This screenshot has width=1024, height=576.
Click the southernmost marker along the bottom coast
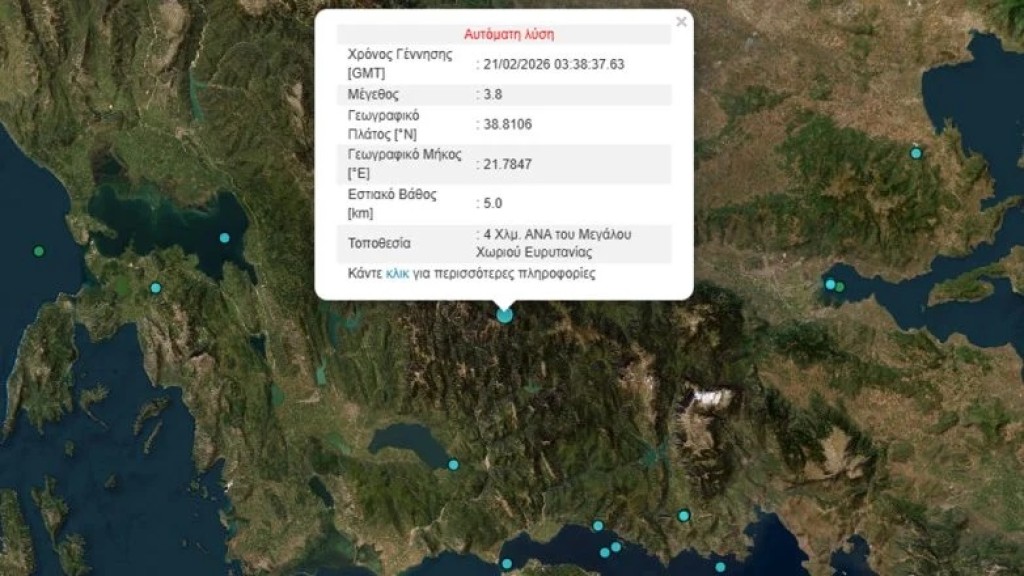(x=720, y=568)
